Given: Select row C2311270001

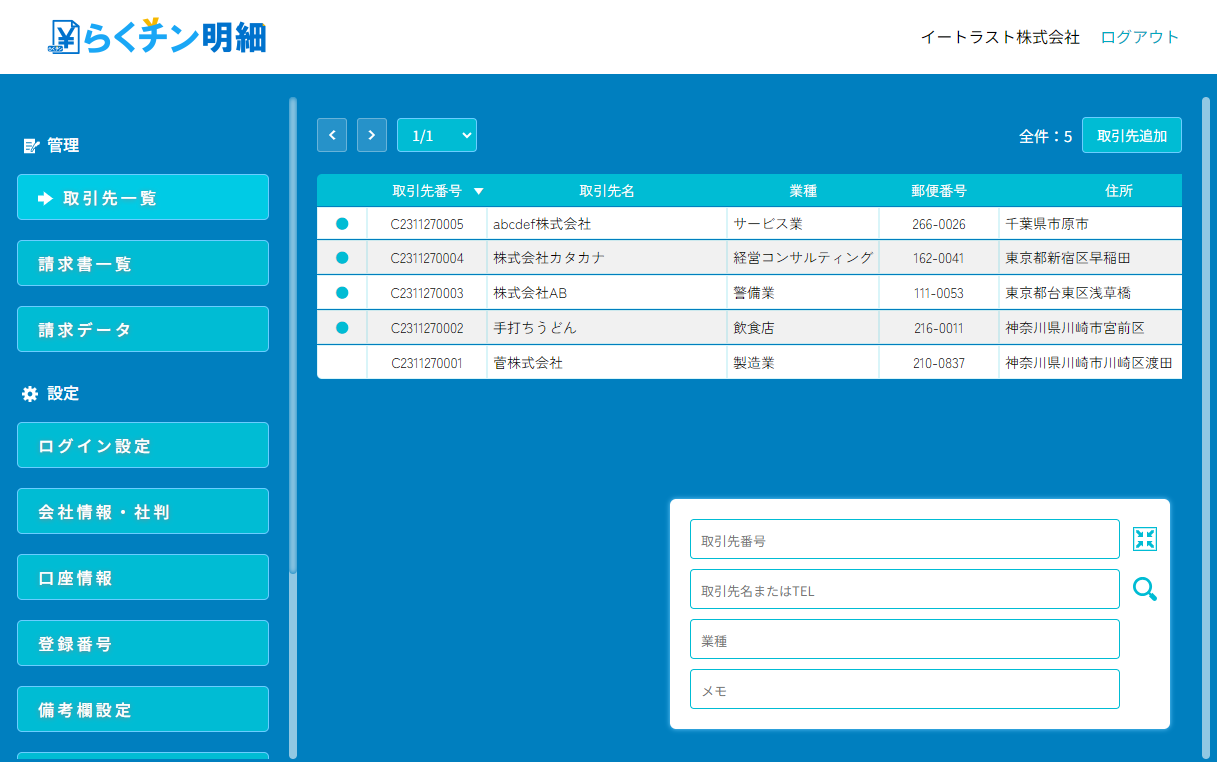Looking at the screenshot, I should tap(749, 362).
